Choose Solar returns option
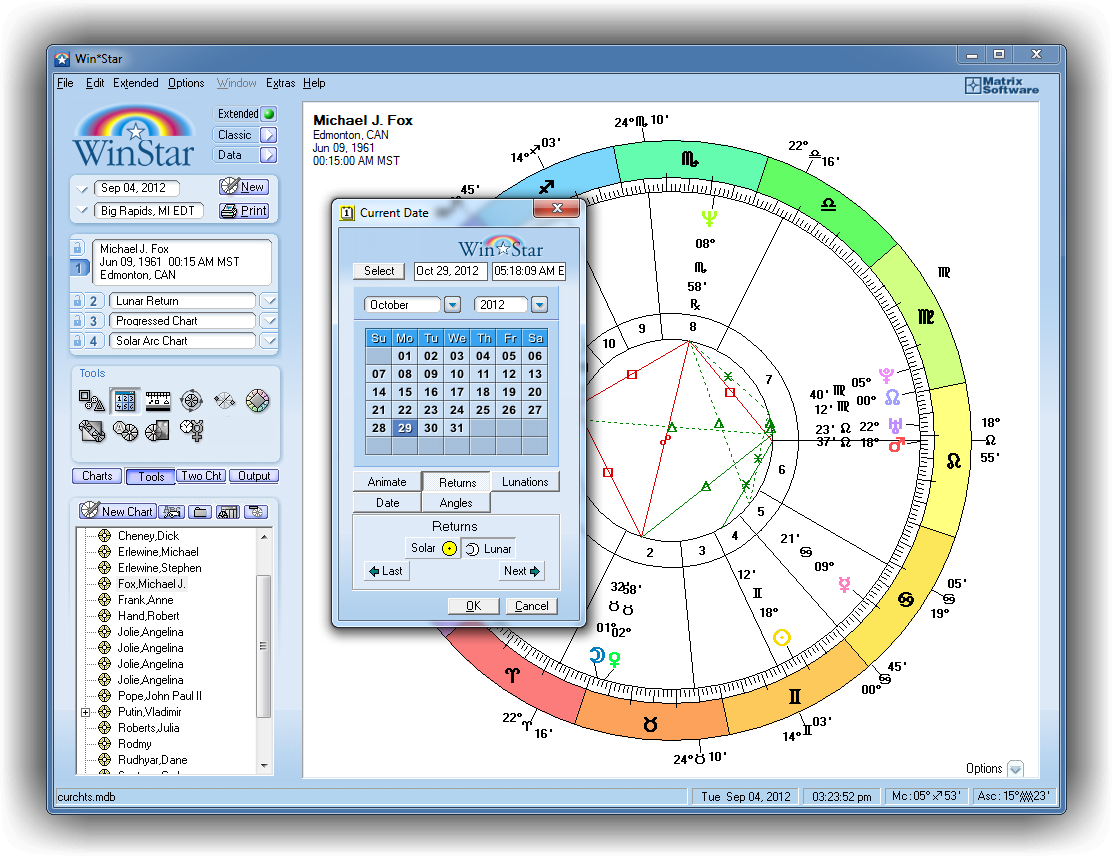 point(433,548)
